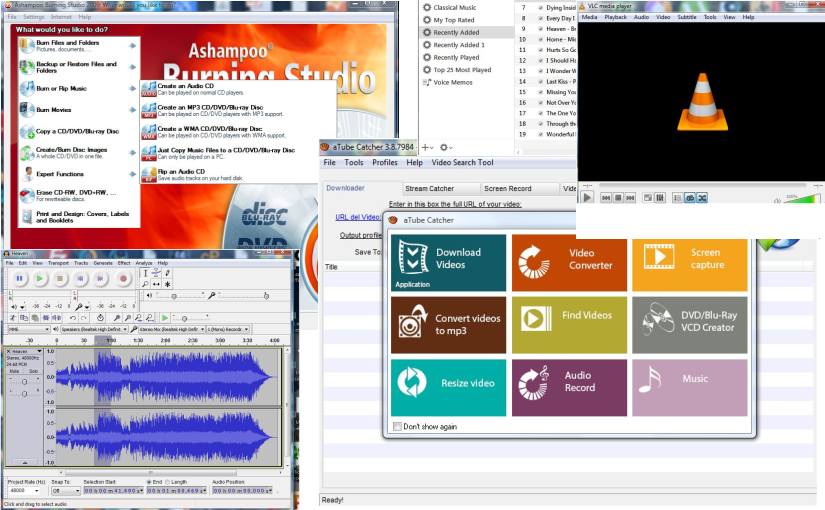This screenshot has width=825, height=510.
Task: Select the Length radio button in Audacity
Action: [168, 482]
